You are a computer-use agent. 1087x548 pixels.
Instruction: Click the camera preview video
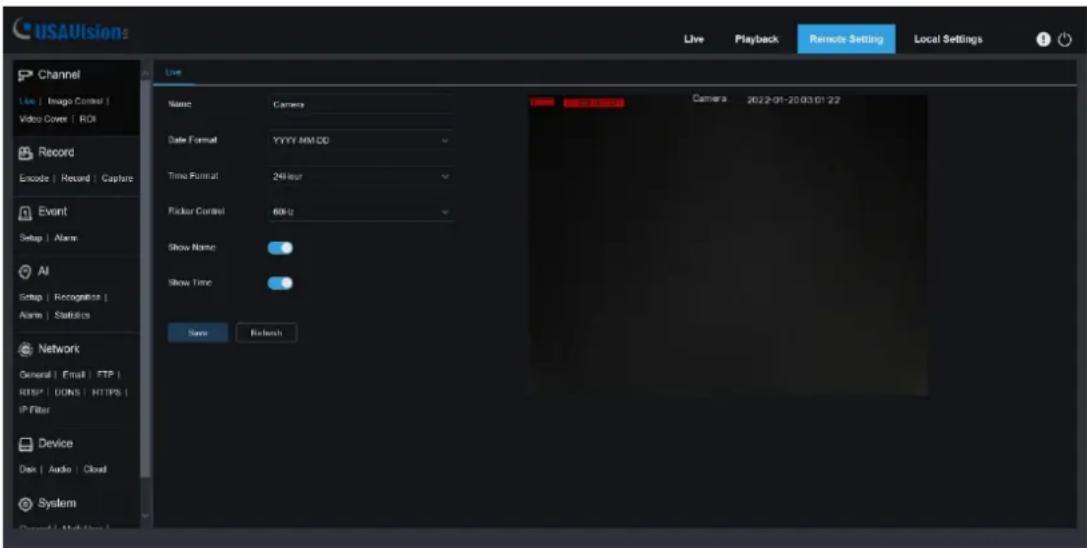(x=728, y=246)
